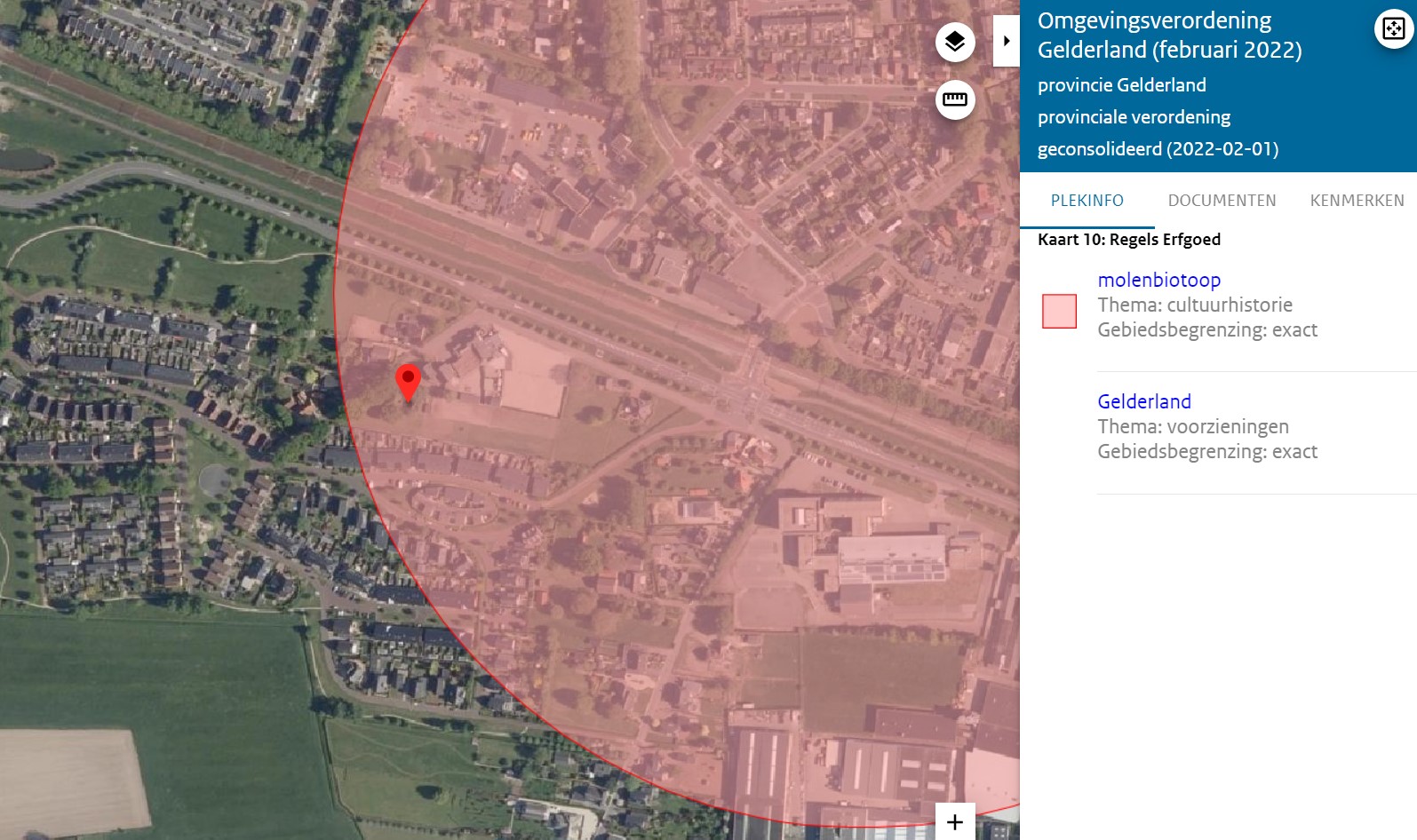Zoom in with the plus button
Viewport: 1417px width, 840px height.
point(955,822)
